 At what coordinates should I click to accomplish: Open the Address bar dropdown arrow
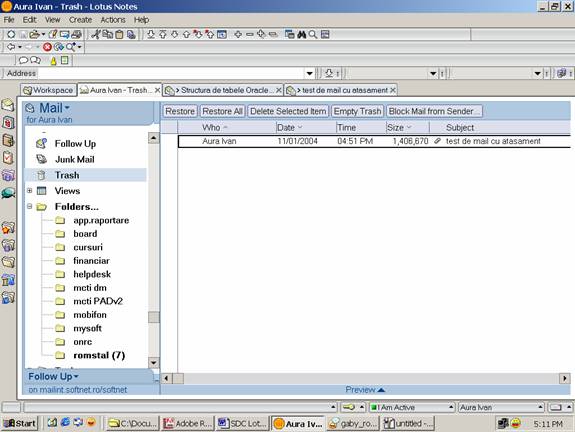(310, 73)
